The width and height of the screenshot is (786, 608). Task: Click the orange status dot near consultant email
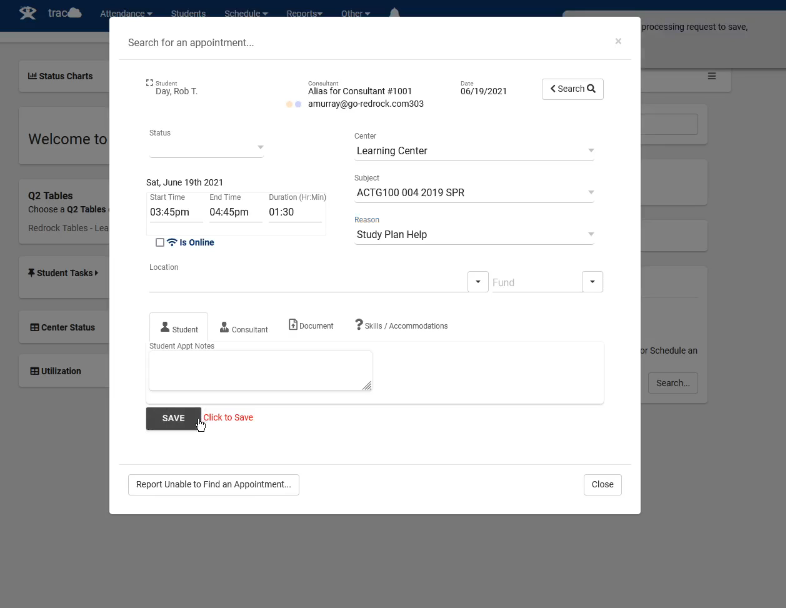coord(289,104)
